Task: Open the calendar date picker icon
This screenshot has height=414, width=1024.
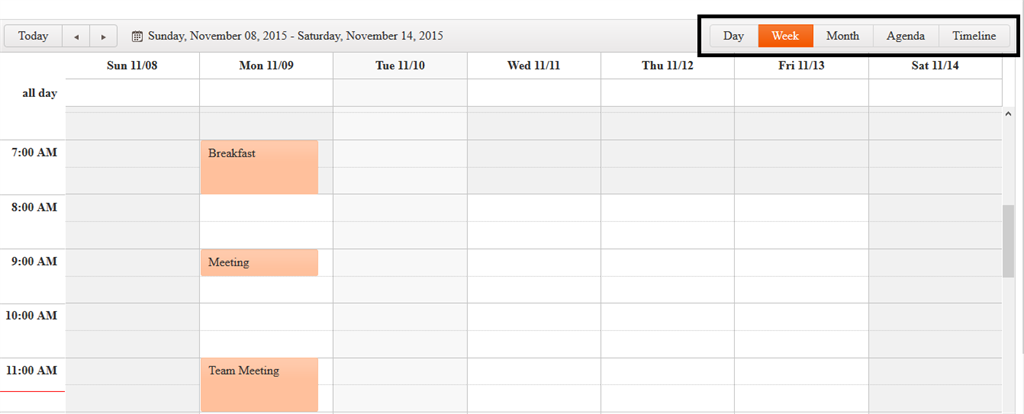Action: tap(137, 36)
